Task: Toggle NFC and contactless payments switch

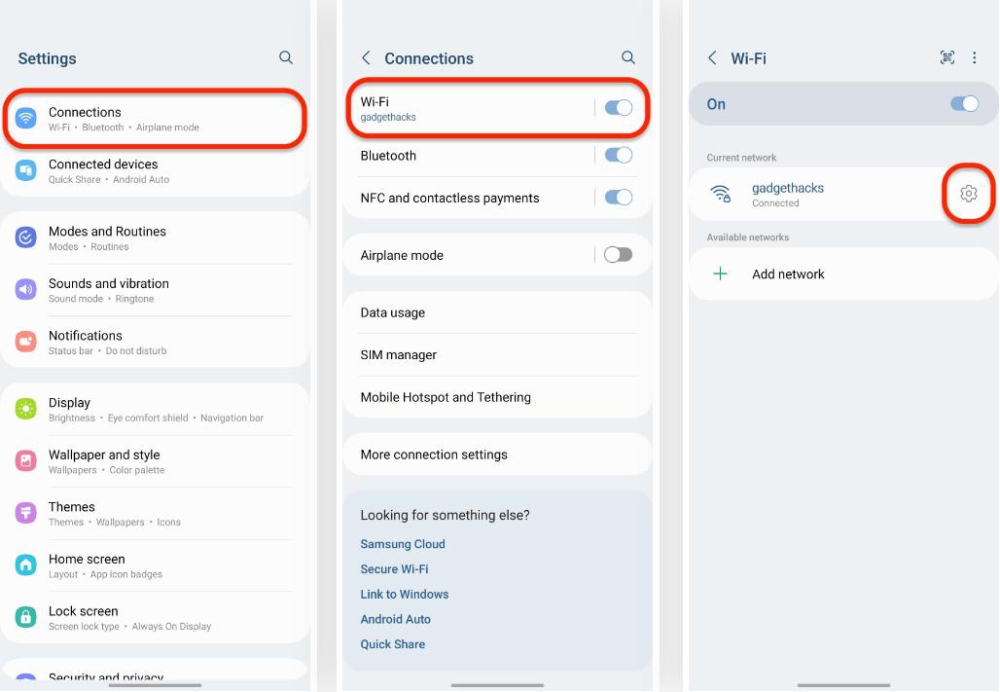Action: tap(618, 198)
